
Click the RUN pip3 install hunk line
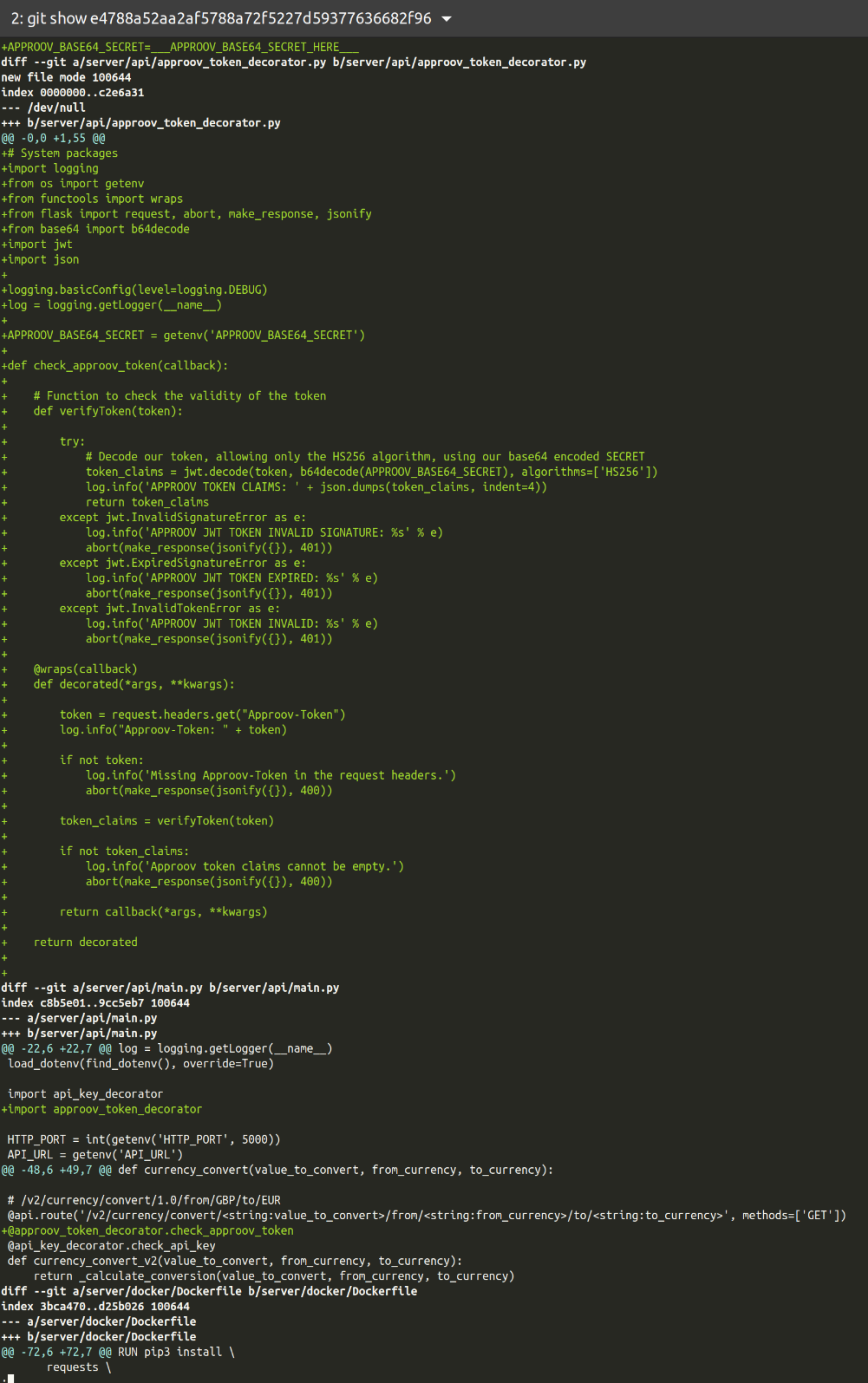119,1351
